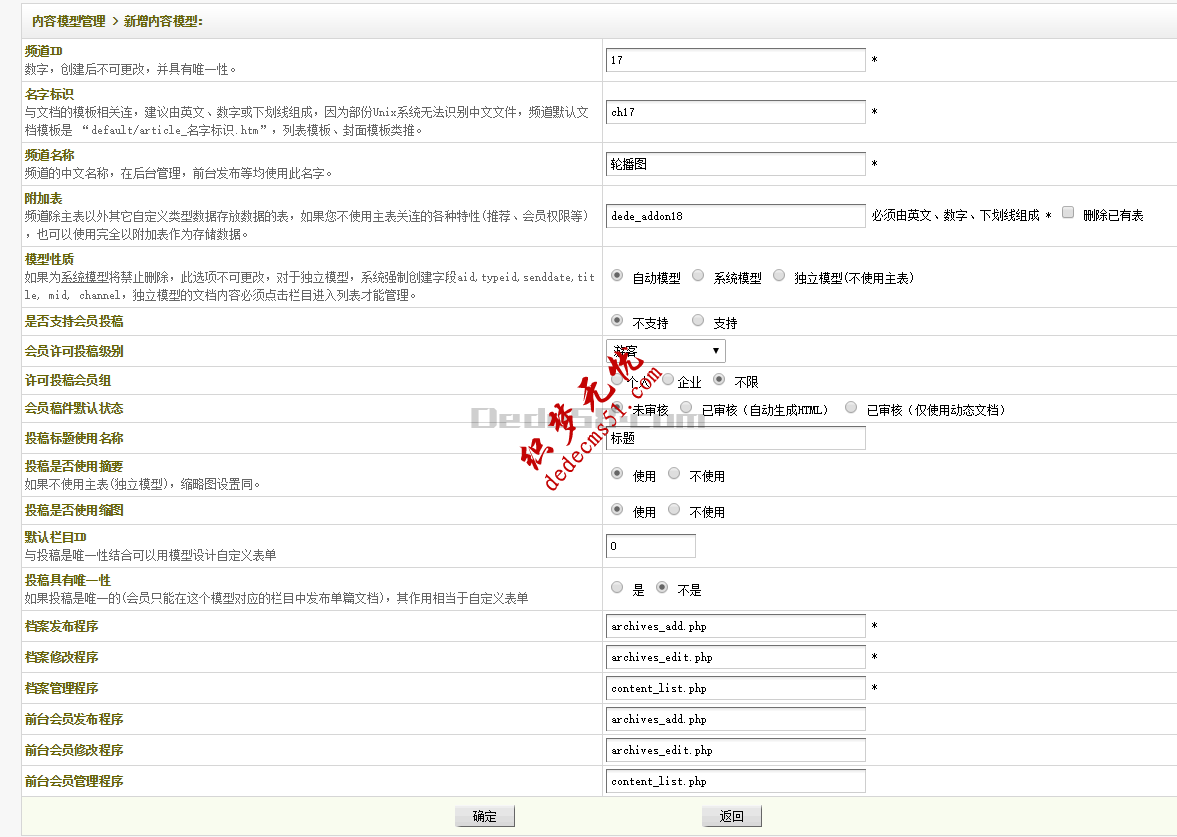Click the 默认栏目ID input field
Screen dimensions: 1177x837
pos(650,546)
